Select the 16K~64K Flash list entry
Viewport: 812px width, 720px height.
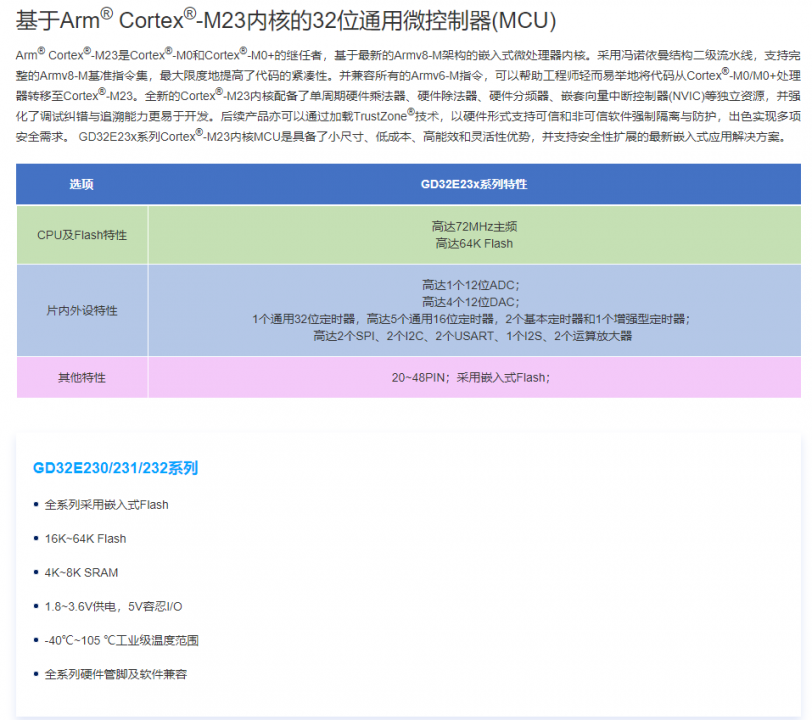[x=85, y=538]
